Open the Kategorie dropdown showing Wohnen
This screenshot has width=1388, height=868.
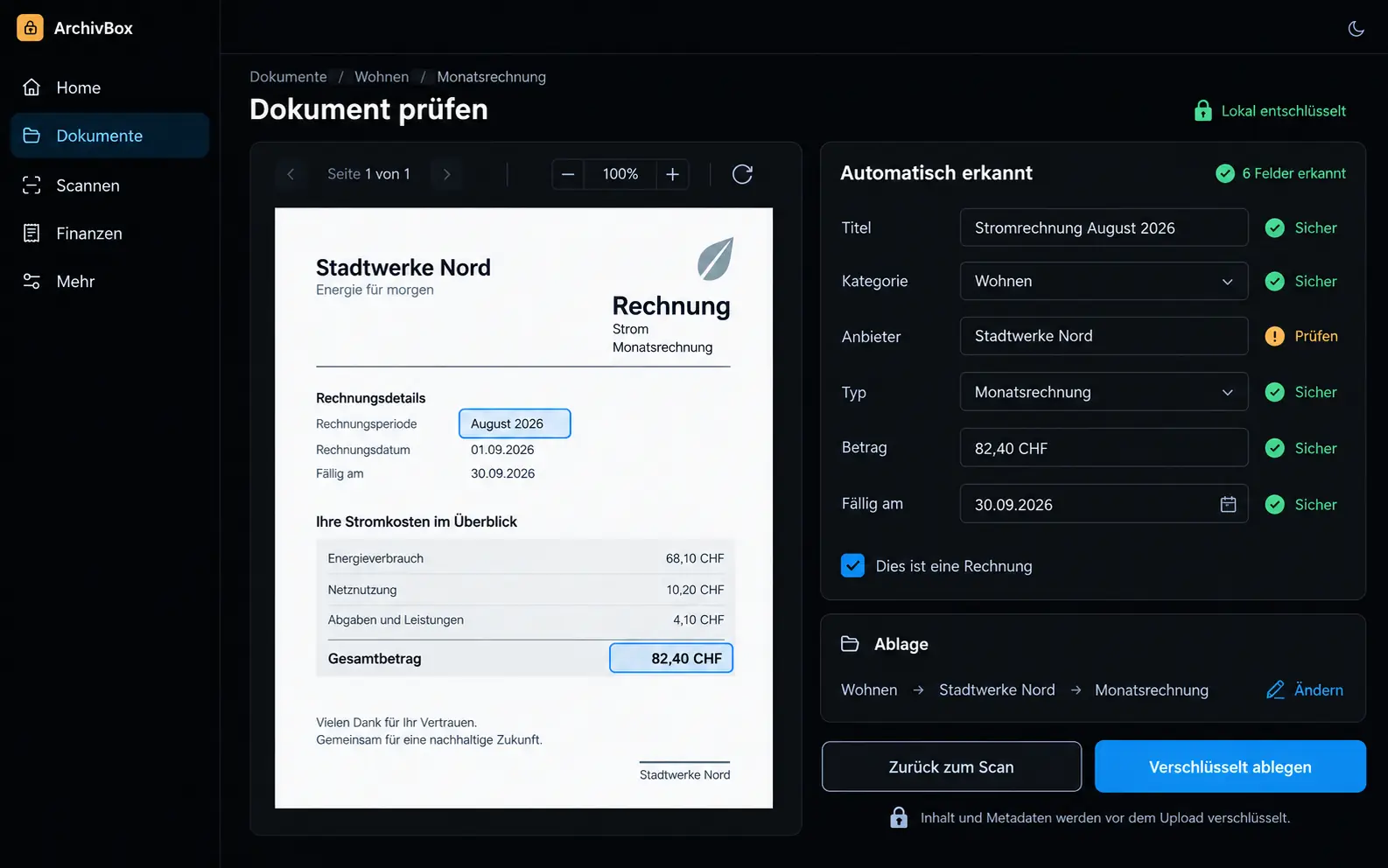coord(1104,281)
